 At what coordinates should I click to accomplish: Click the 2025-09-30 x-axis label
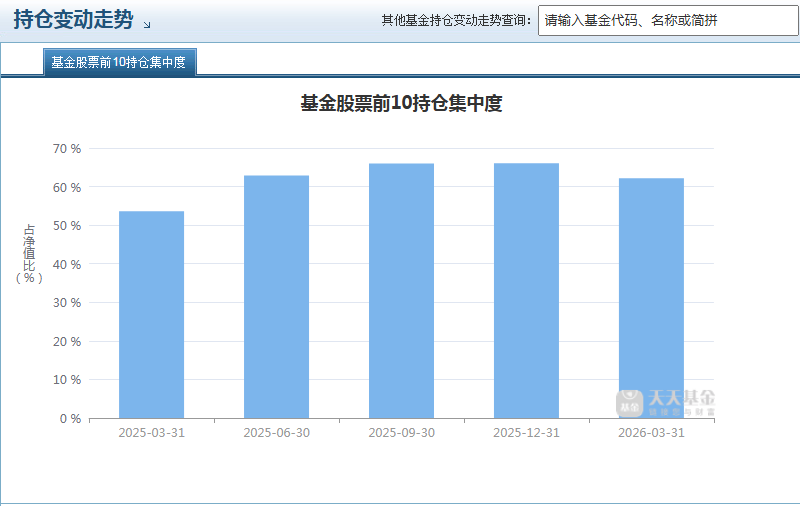[x=402, y=433]
